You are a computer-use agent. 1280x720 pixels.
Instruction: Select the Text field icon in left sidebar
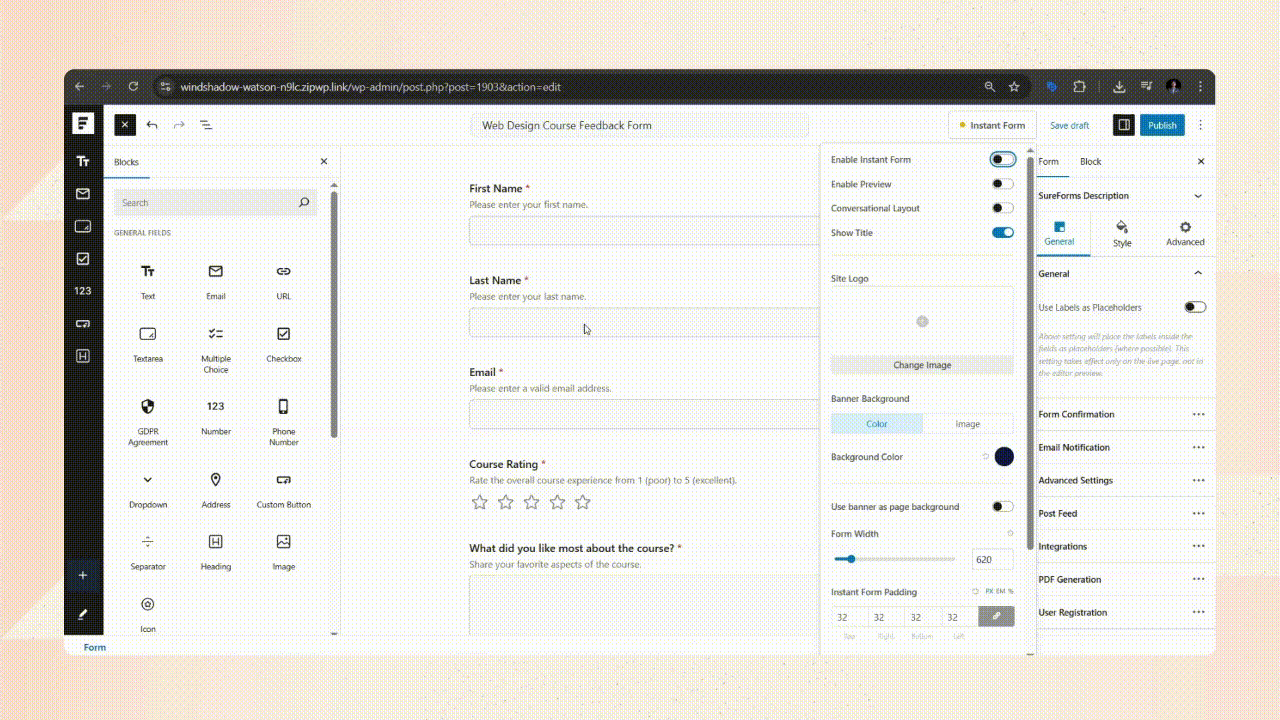pos(83,161)
